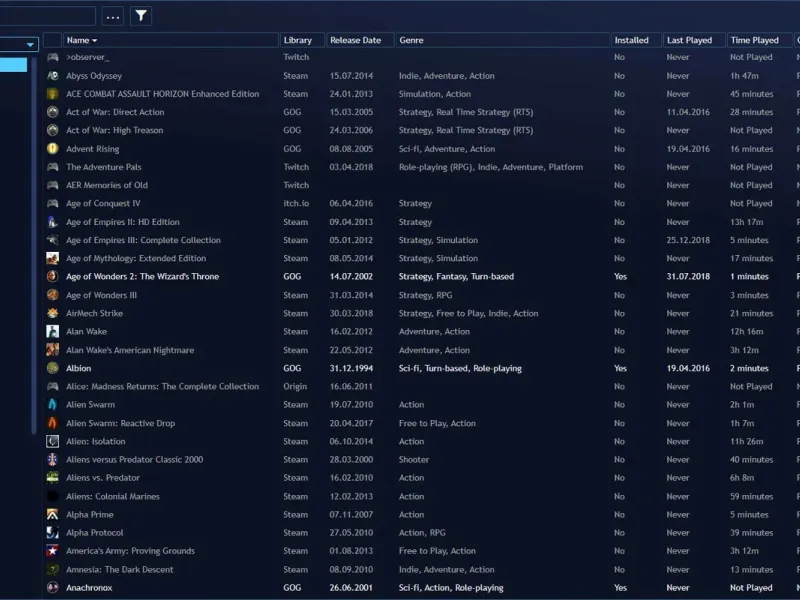Sort by Library column header
800x600 pixels.
pos(303,40)
